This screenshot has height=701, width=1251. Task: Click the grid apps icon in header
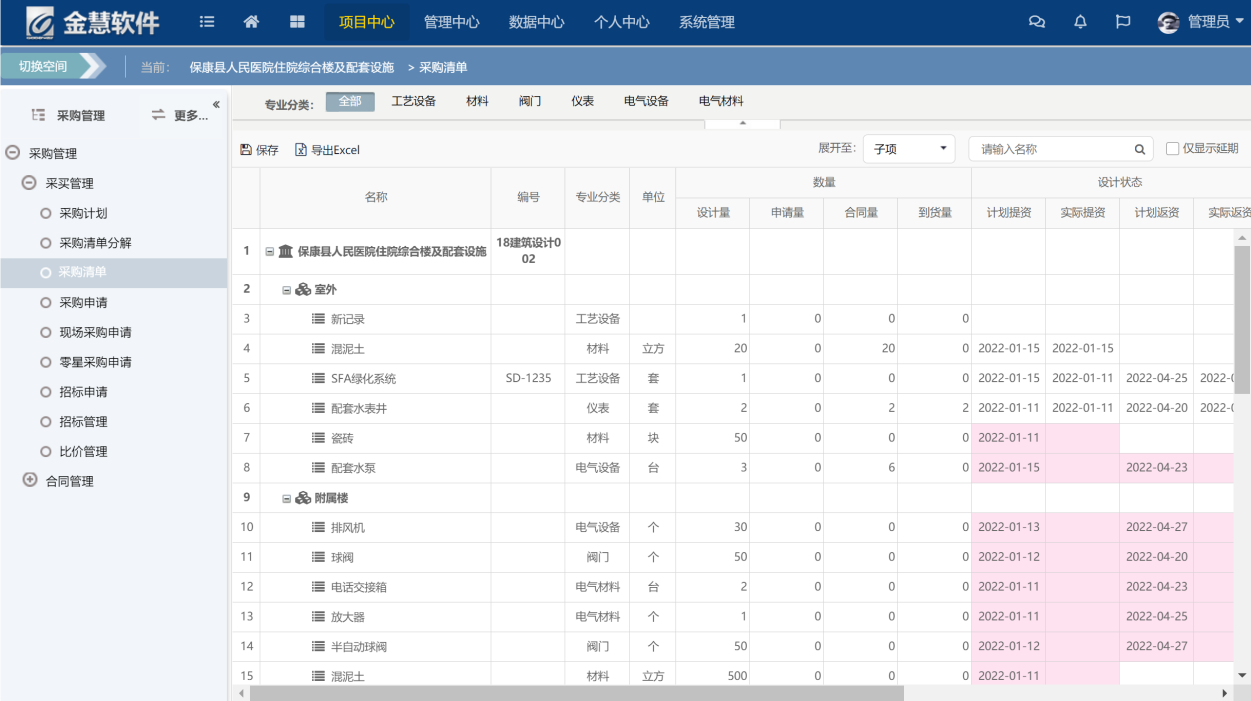click(x=297, y=22)
